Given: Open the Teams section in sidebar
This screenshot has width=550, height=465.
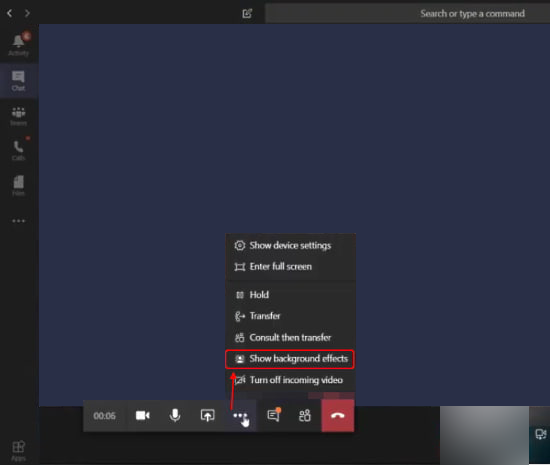Looking at the screenshot, I should point(18,116).
